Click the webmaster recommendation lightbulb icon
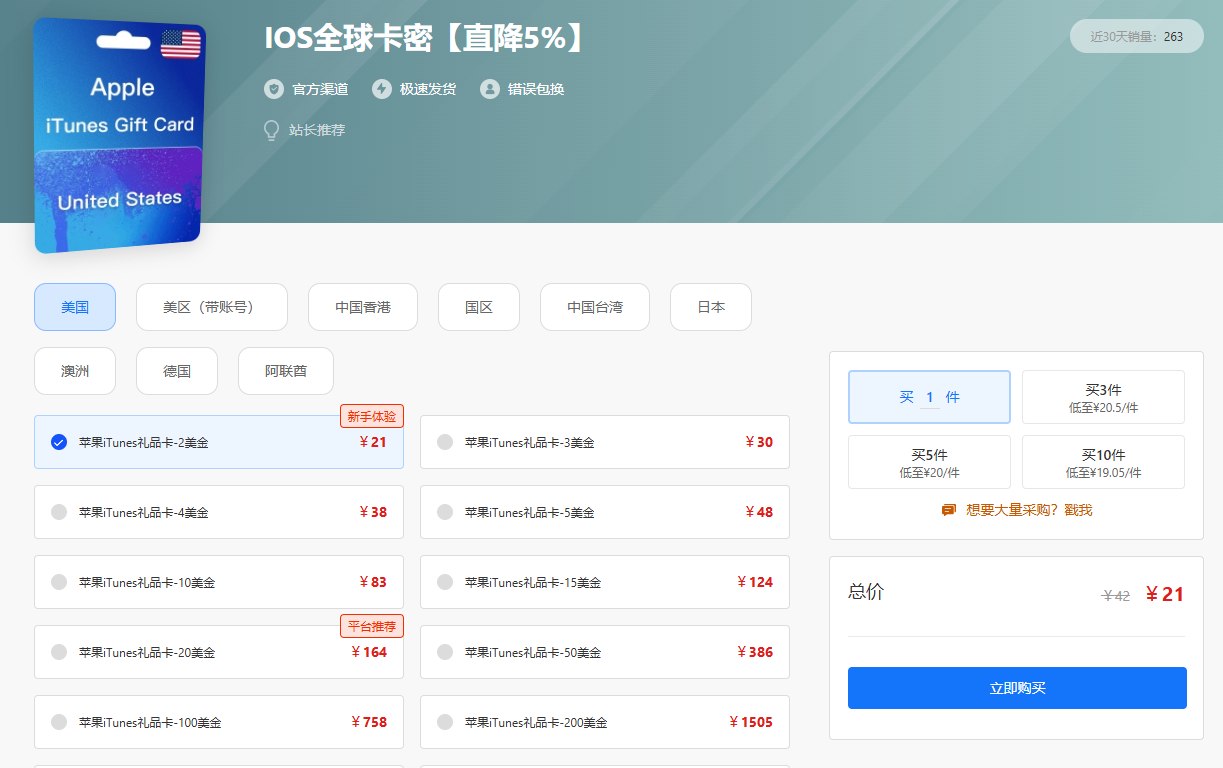1223x768 pixels. (271, 130)
